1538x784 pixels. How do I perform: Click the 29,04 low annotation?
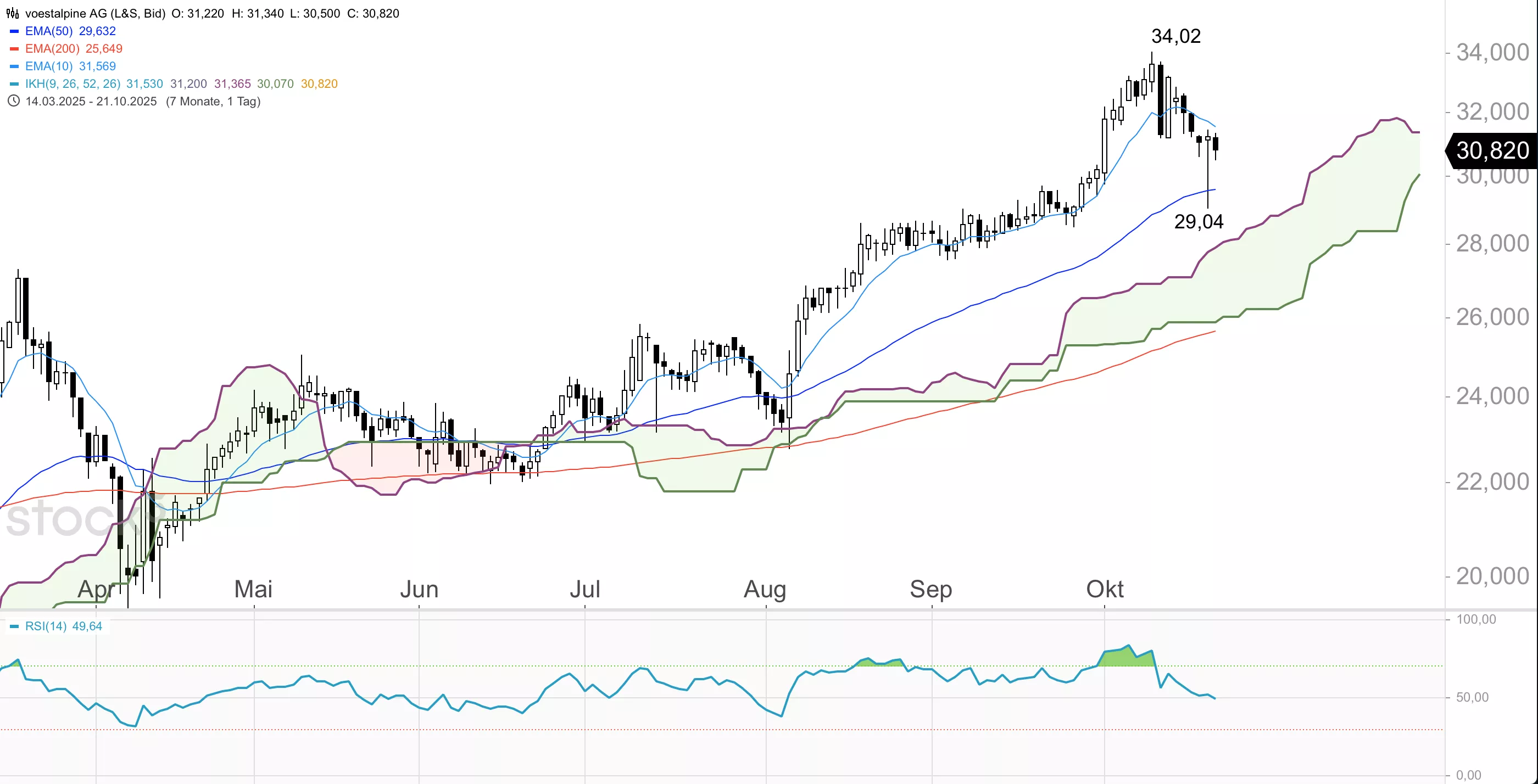[x=1199, y=222]
